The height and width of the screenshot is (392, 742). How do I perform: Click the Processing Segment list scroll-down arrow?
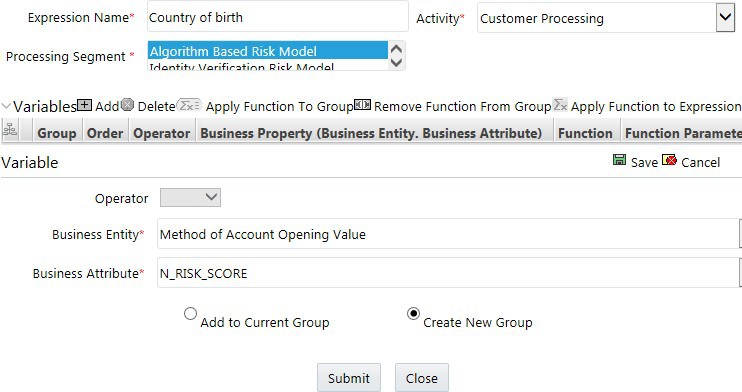tap(396, 62)
